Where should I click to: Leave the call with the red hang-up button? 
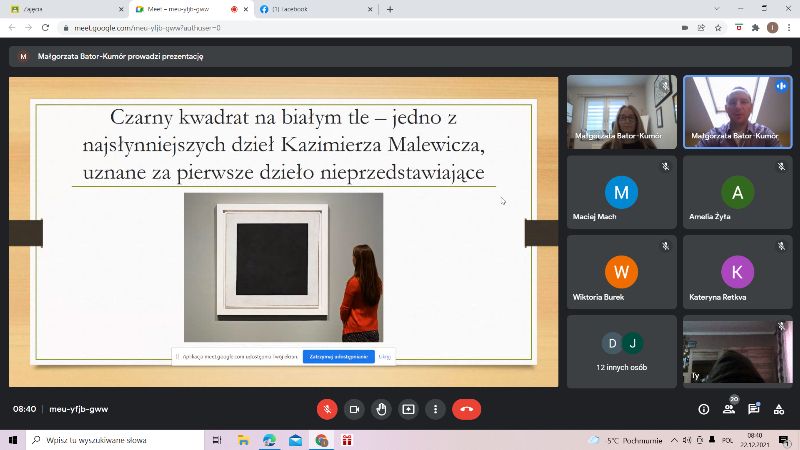tap(466, 409)
